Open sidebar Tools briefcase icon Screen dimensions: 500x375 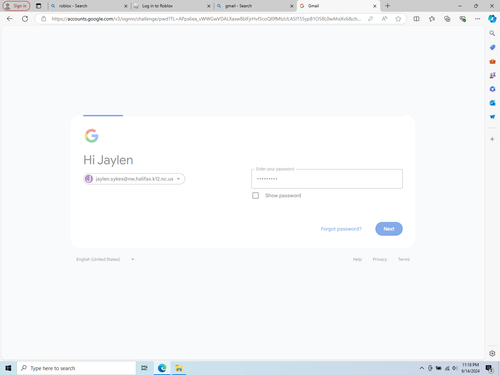point(492,61)
